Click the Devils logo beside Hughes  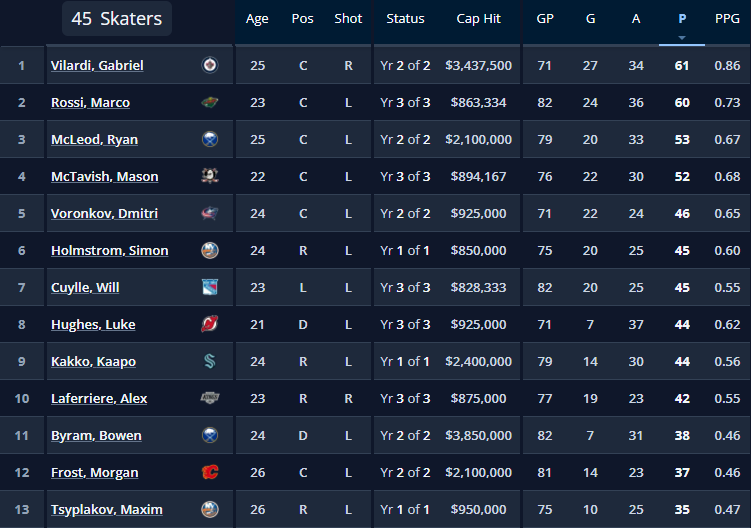pyautogui.click(x=210, y=324)
